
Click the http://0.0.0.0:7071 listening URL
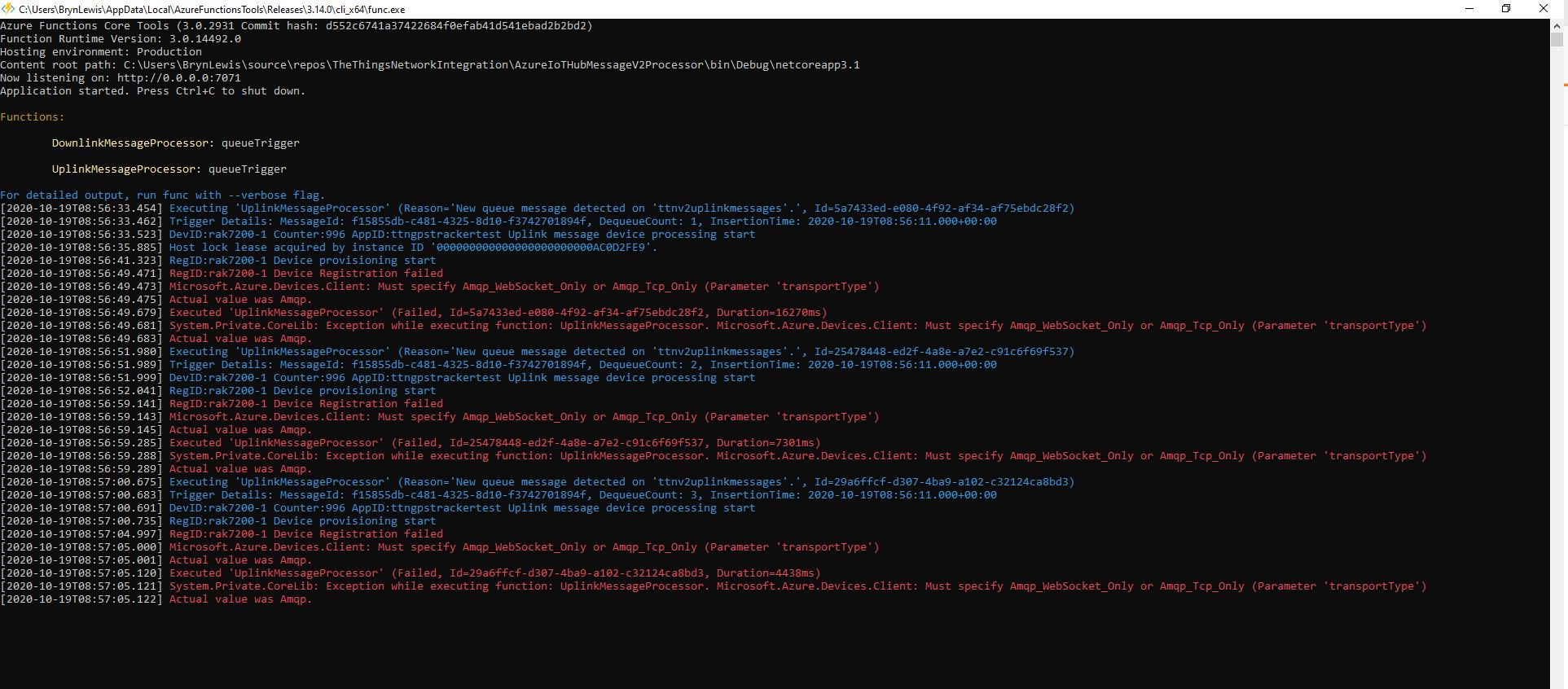tap(178, 78)
